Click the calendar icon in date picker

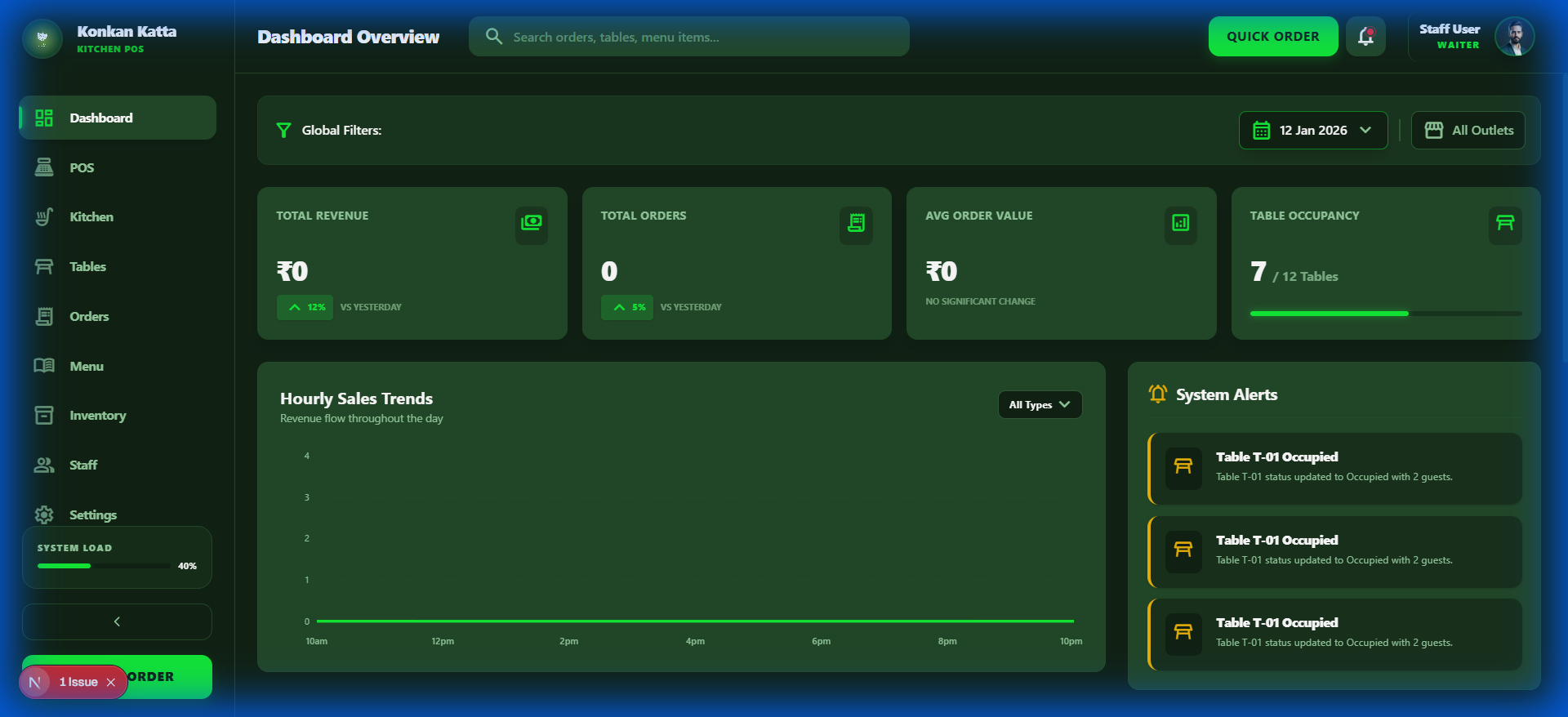[x=1262, y=131]
